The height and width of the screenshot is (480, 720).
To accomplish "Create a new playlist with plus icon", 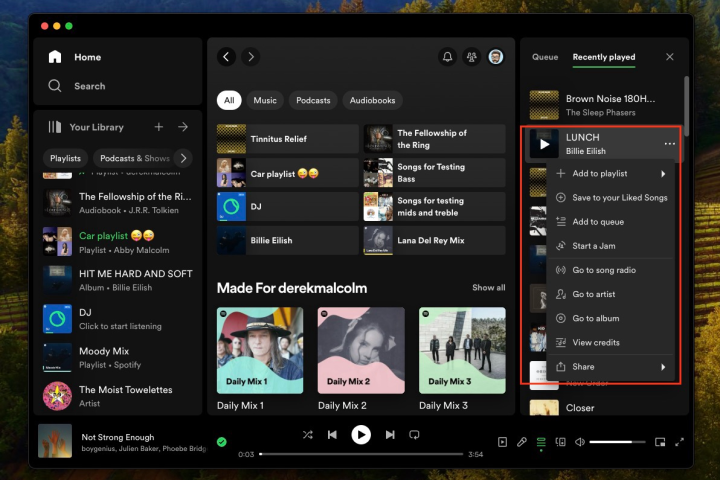I will point(158,127).
